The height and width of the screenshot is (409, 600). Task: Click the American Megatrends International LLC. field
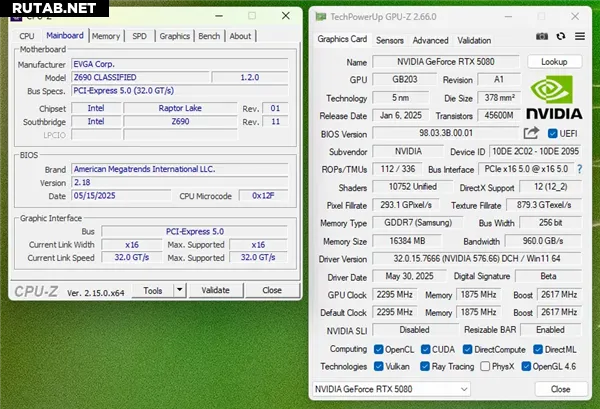(180, 169)
